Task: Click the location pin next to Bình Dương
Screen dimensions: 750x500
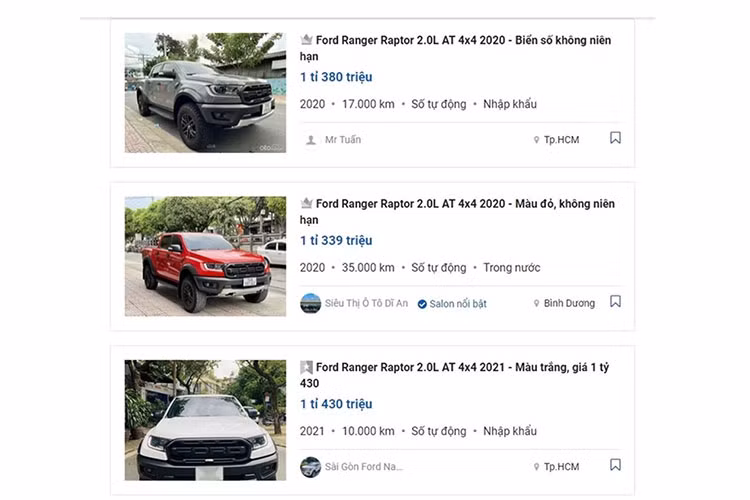Action: point(536,303)
